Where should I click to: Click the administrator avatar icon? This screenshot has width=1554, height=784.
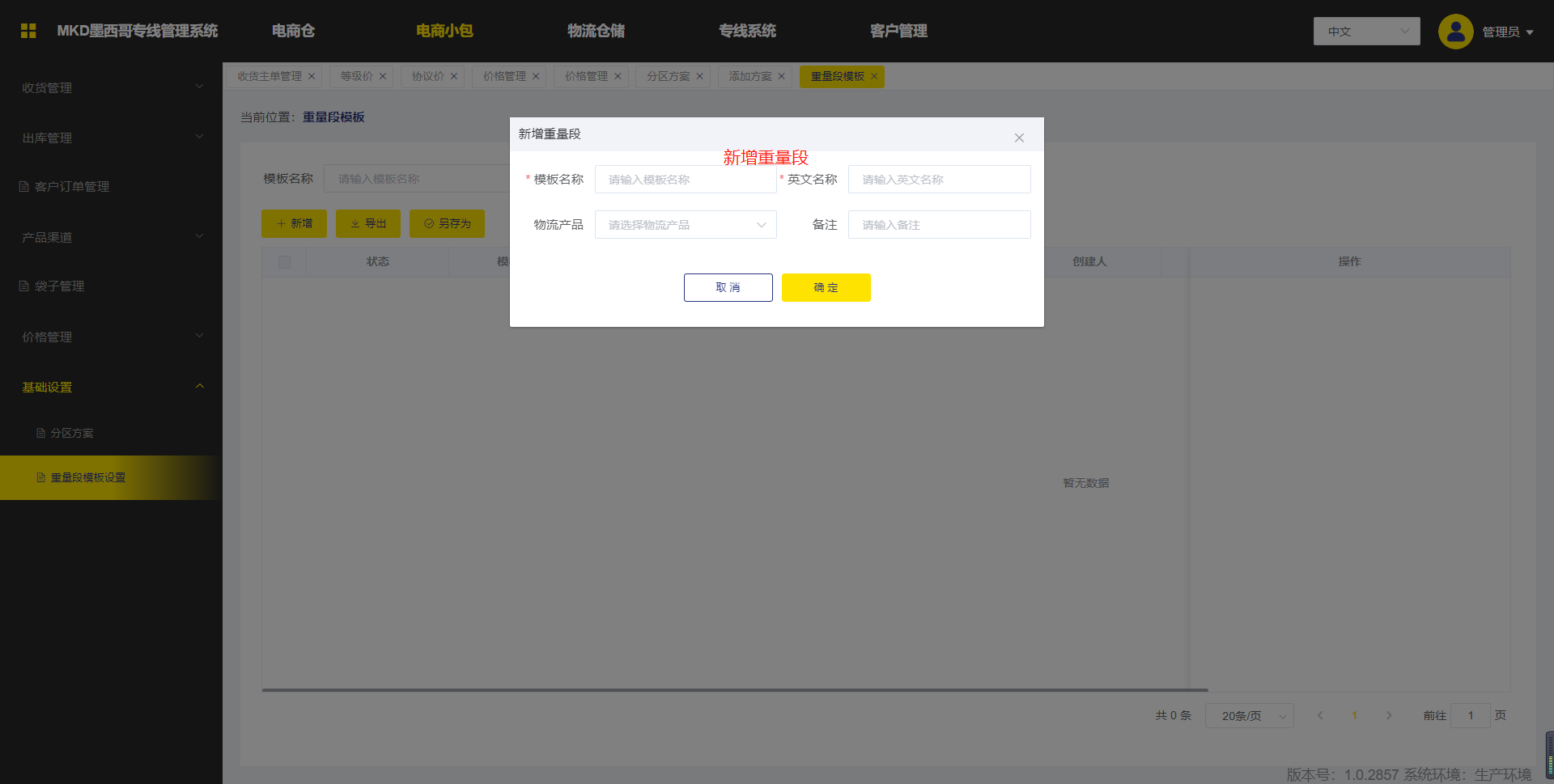pos(1455,32)
